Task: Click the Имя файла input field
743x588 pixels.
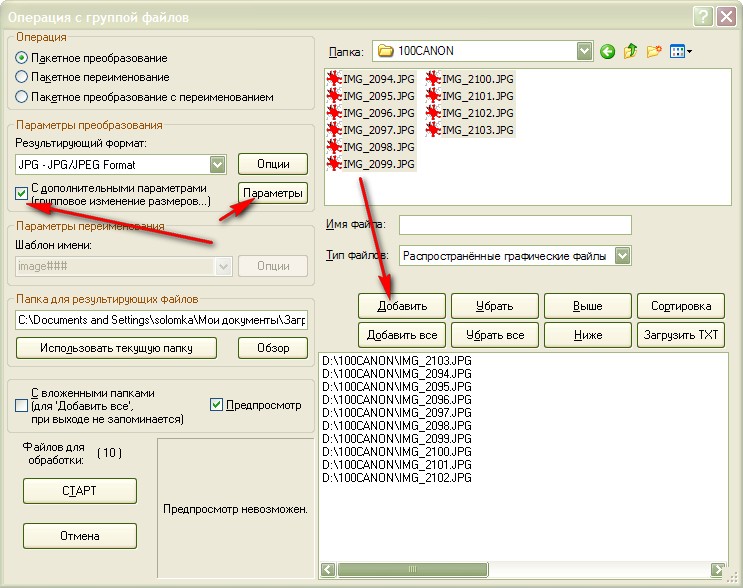Action: pos(515,224)
